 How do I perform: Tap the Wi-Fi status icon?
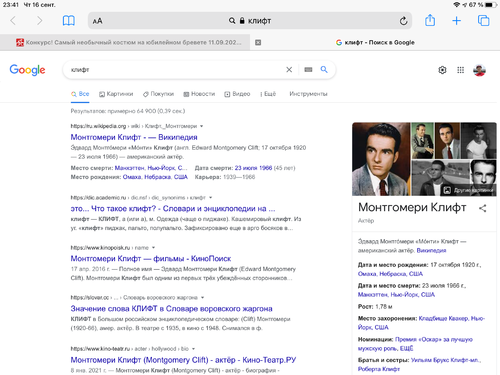tap(456, 5)
